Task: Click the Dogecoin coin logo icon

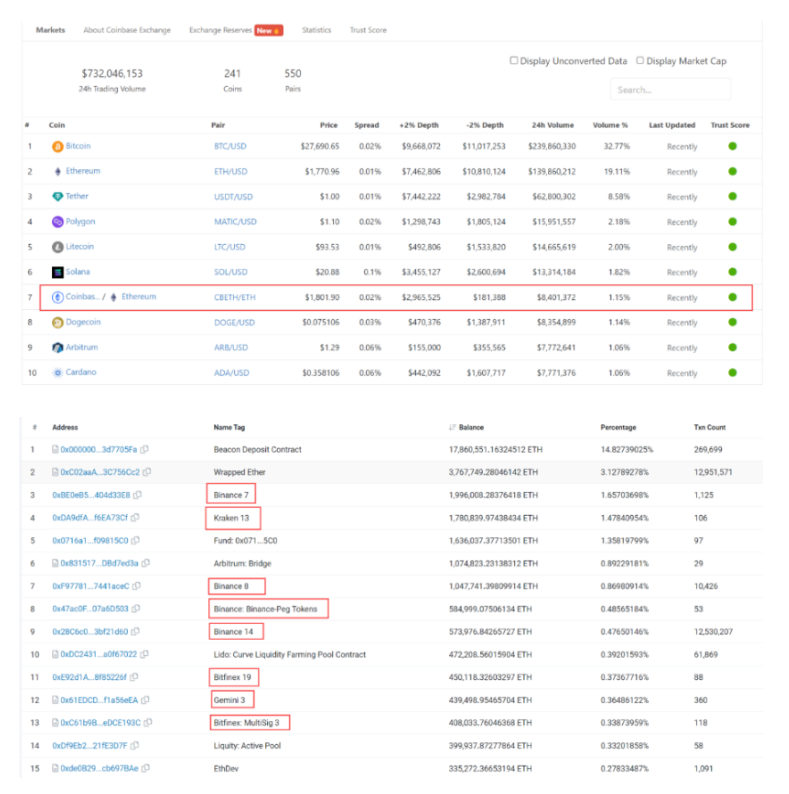Action: (58, 323)
